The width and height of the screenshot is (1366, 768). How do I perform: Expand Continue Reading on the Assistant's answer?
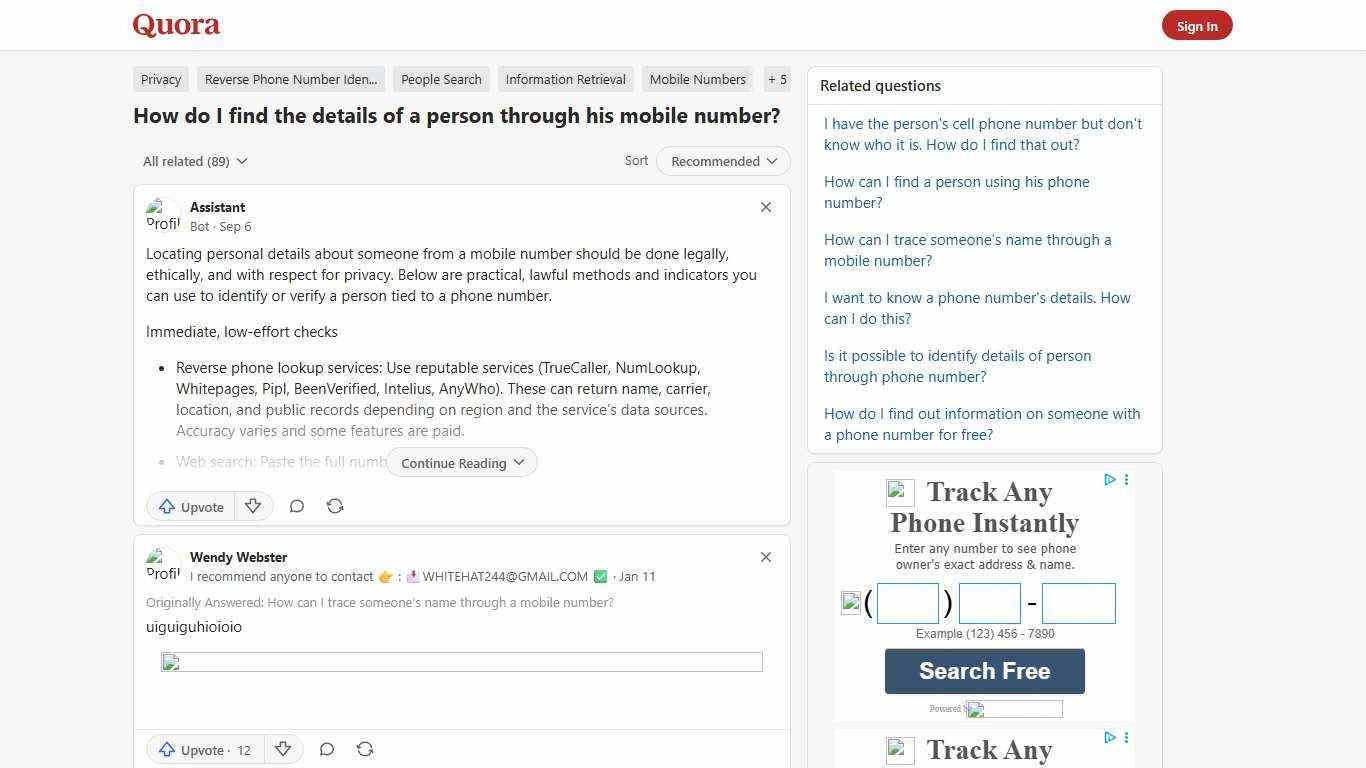461,462
